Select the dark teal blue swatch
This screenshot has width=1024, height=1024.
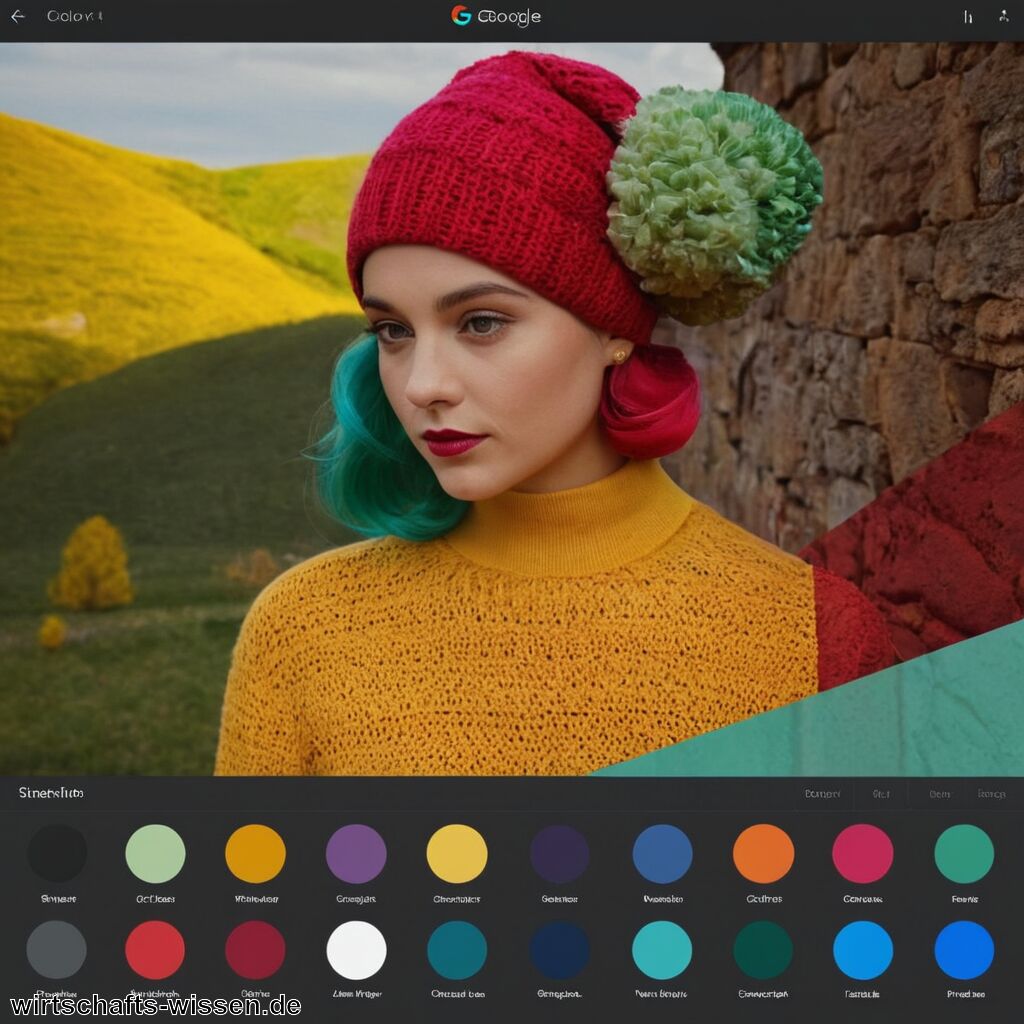tap(457, 950)
